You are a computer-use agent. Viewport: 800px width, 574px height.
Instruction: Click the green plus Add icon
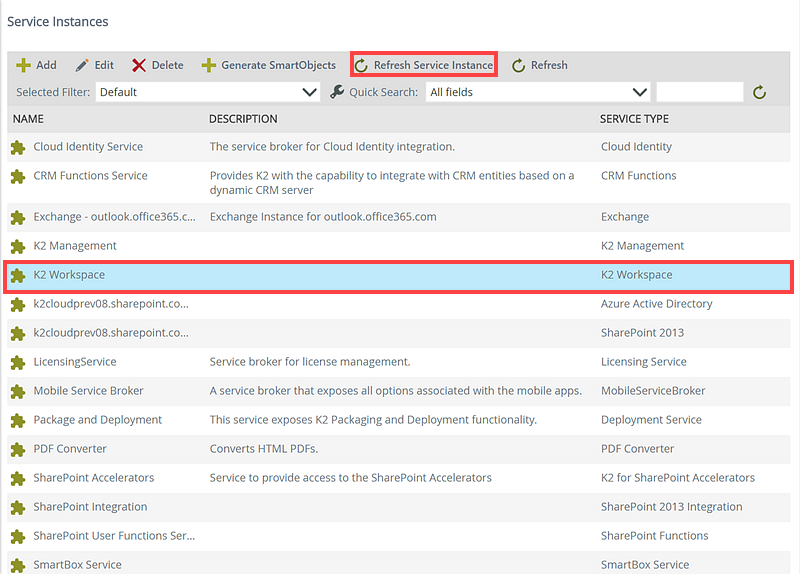[23, 65]
